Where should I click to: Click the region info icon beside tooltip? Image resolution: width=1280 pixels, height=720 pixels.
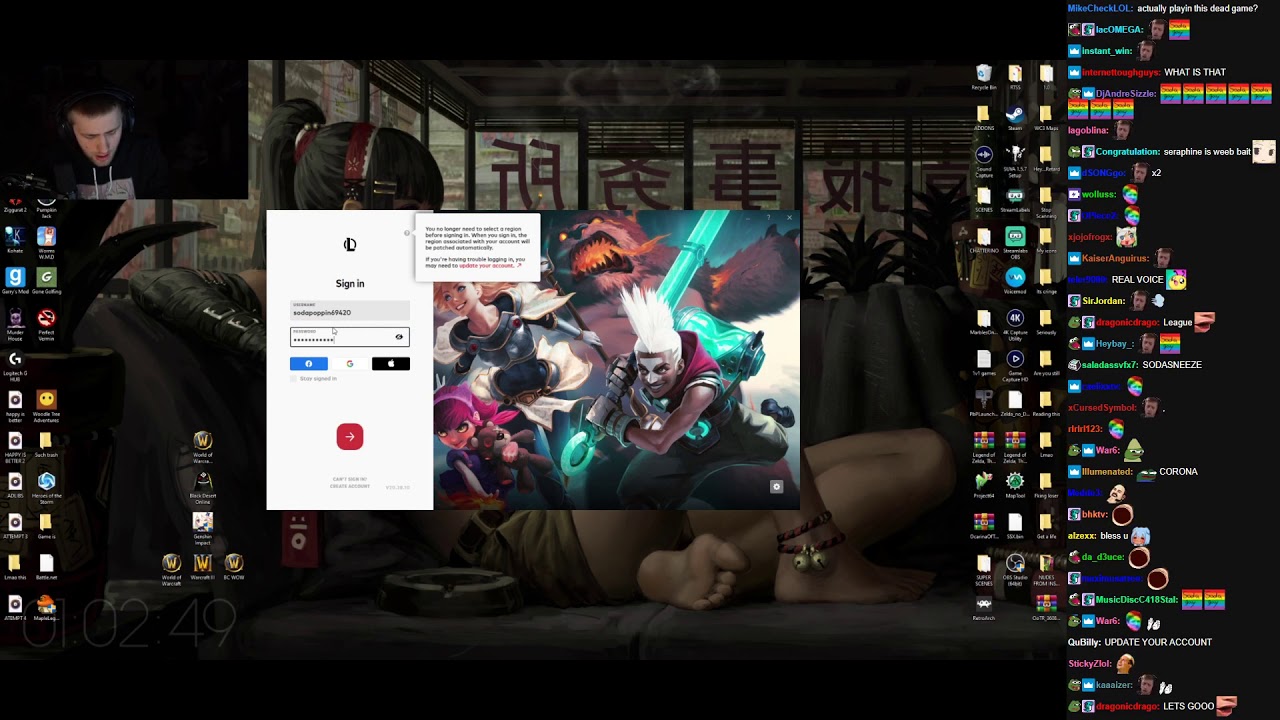point(407,233)
